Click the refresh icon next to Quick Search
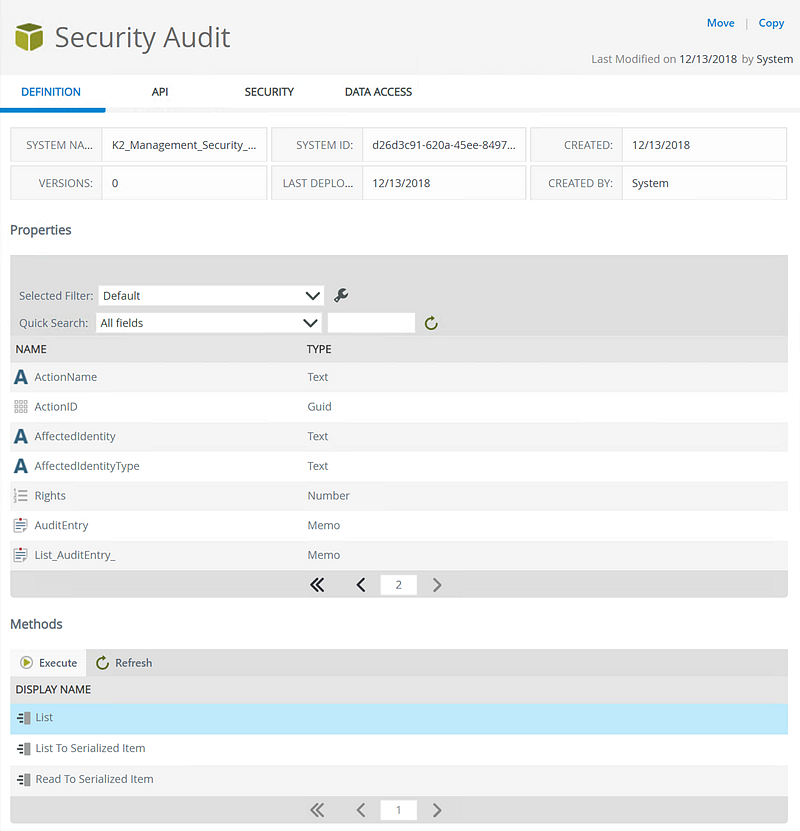The width and height of the screenshot is (800, 831). (x=431, y=323)
